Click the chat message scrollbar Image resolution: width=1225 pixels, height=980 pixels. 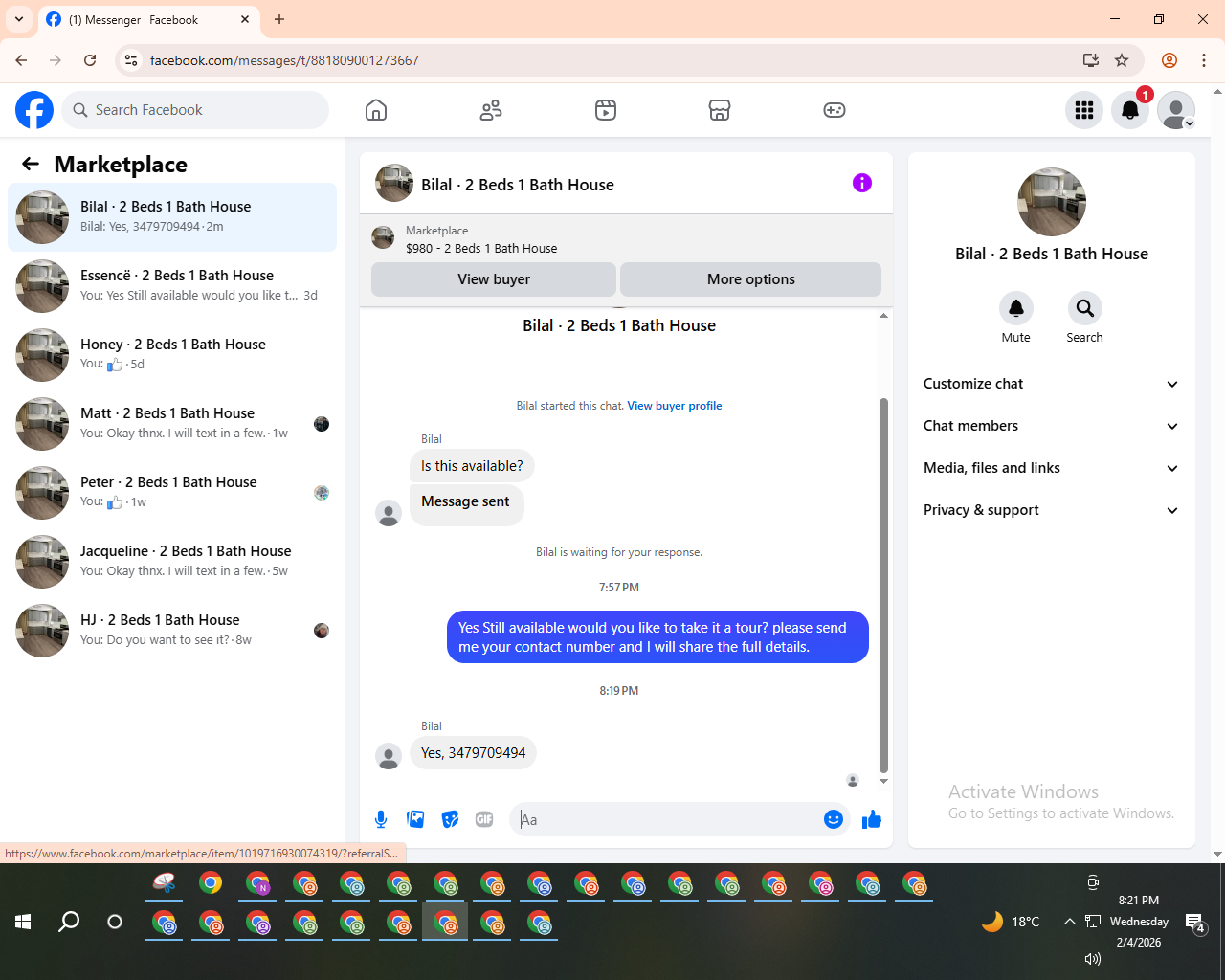[883, 585]
